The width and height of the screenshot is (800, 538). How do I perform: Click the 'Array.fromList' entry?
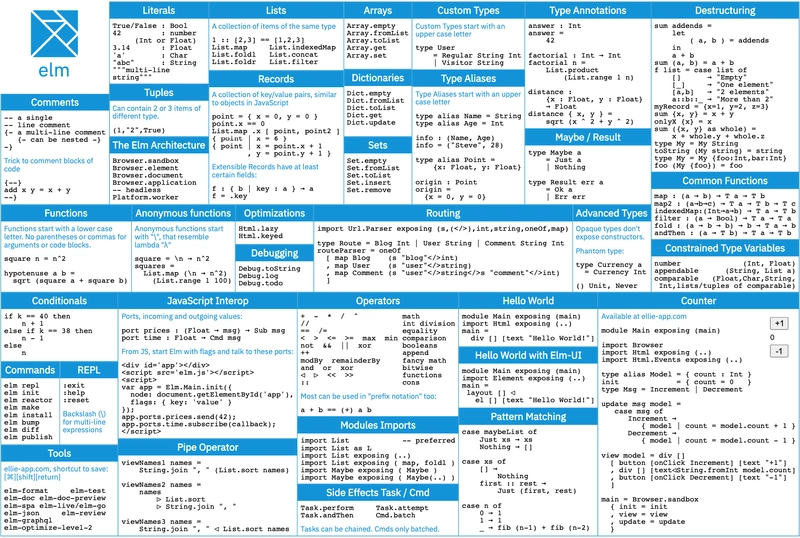tap(378, 33)
